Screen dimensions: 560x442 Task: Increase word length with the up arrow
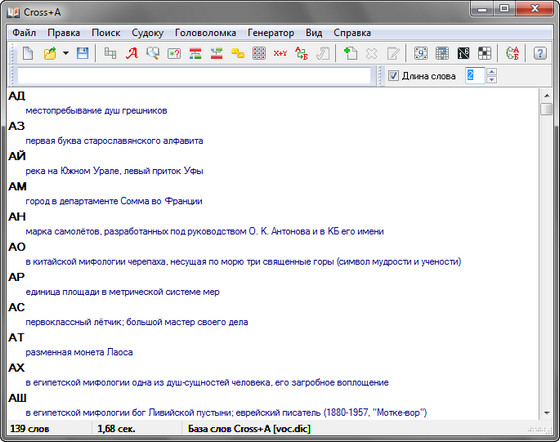point(491,71)
